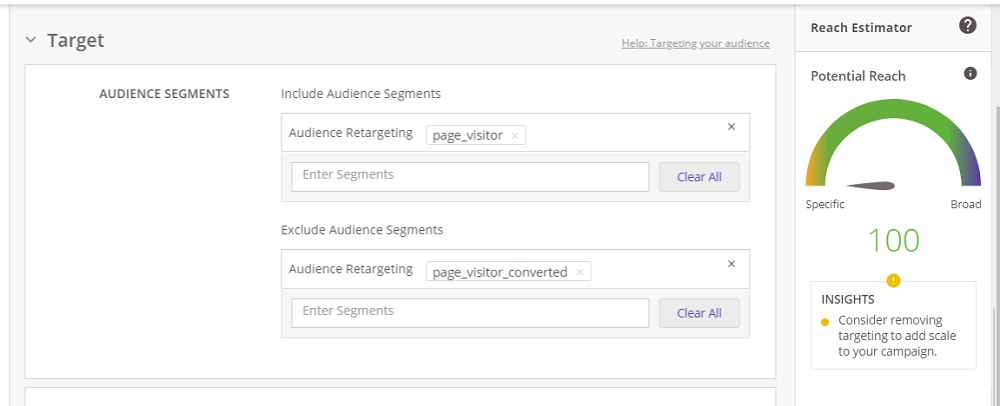
Task: Click the reach gauge needle
Action: click(871, 185)
